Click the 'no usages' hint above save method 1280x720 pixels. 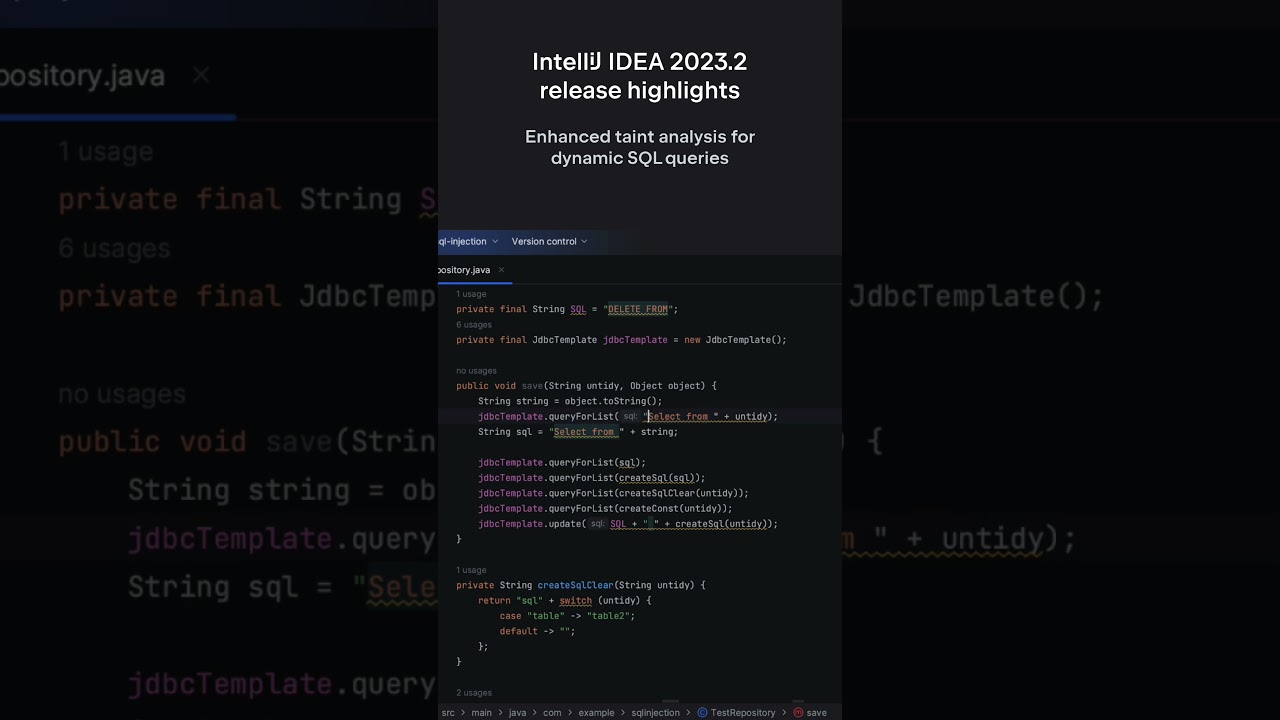(476, 371)
